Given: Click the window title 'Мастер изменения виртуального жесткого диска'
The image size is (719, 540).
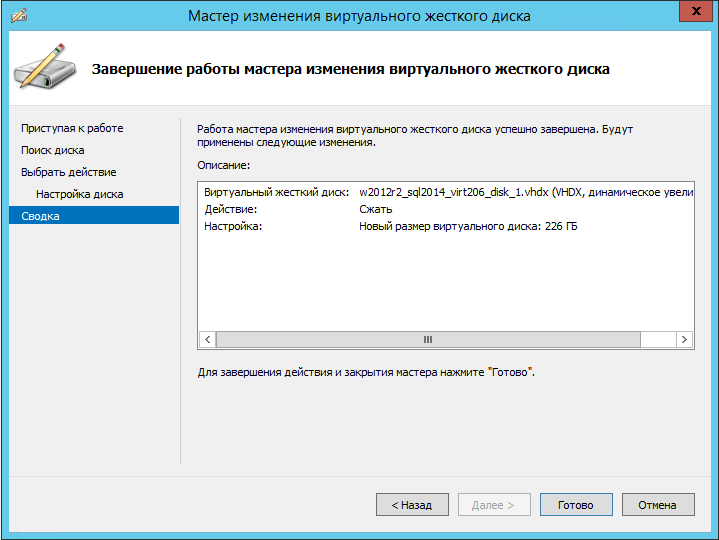Looking at the screenshot, I should click(x=359, y=16).
